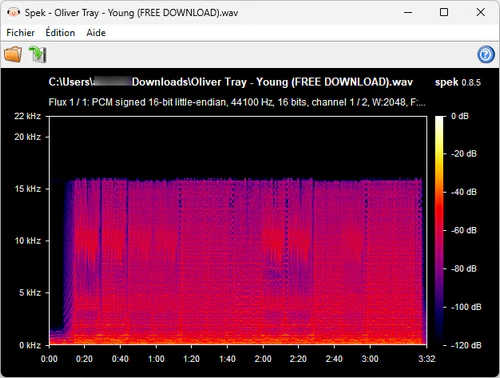The height and width of the screenshot is (378, 500).
Task: Click the 0:20 time axis label
Action: 84,359
